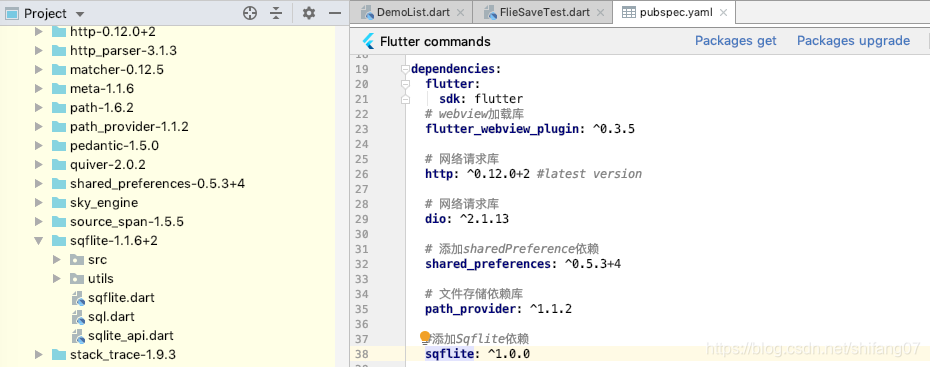Fold the flutter block at line 20

(x=405, y=84)
